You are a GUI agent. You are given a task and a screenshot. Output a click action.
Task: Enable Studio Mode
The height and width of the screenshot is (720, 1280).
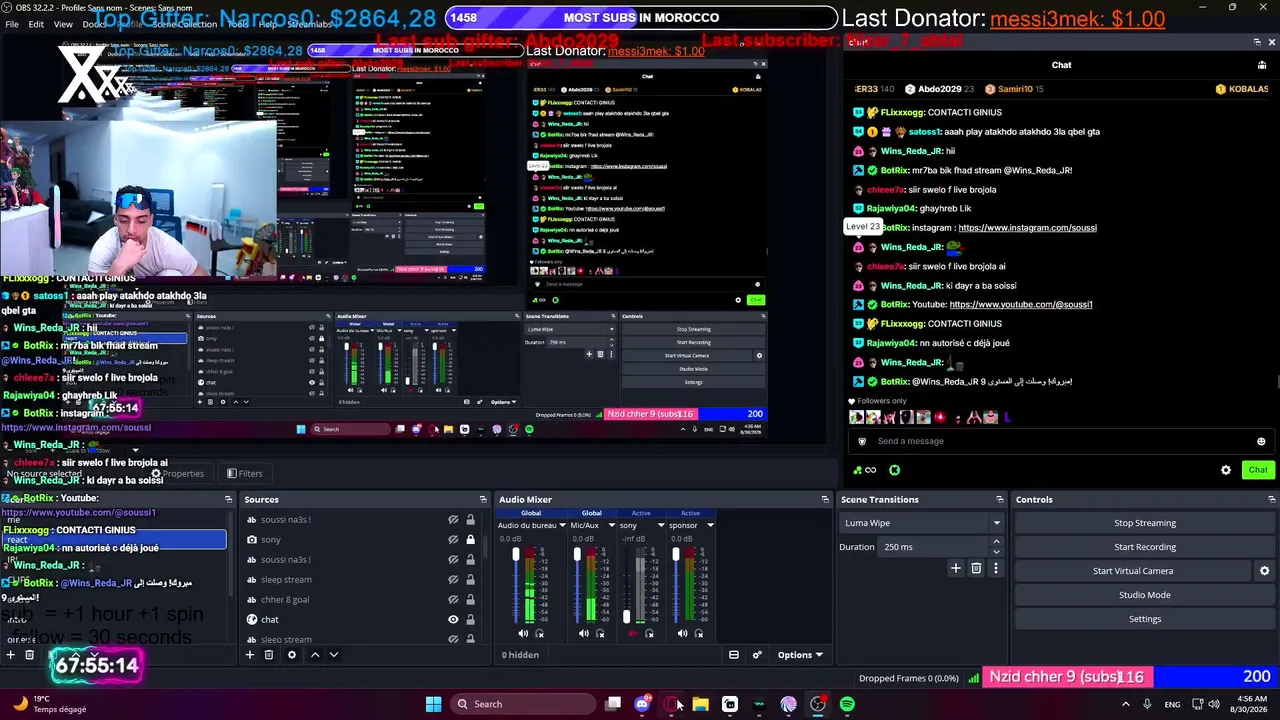1145,595
